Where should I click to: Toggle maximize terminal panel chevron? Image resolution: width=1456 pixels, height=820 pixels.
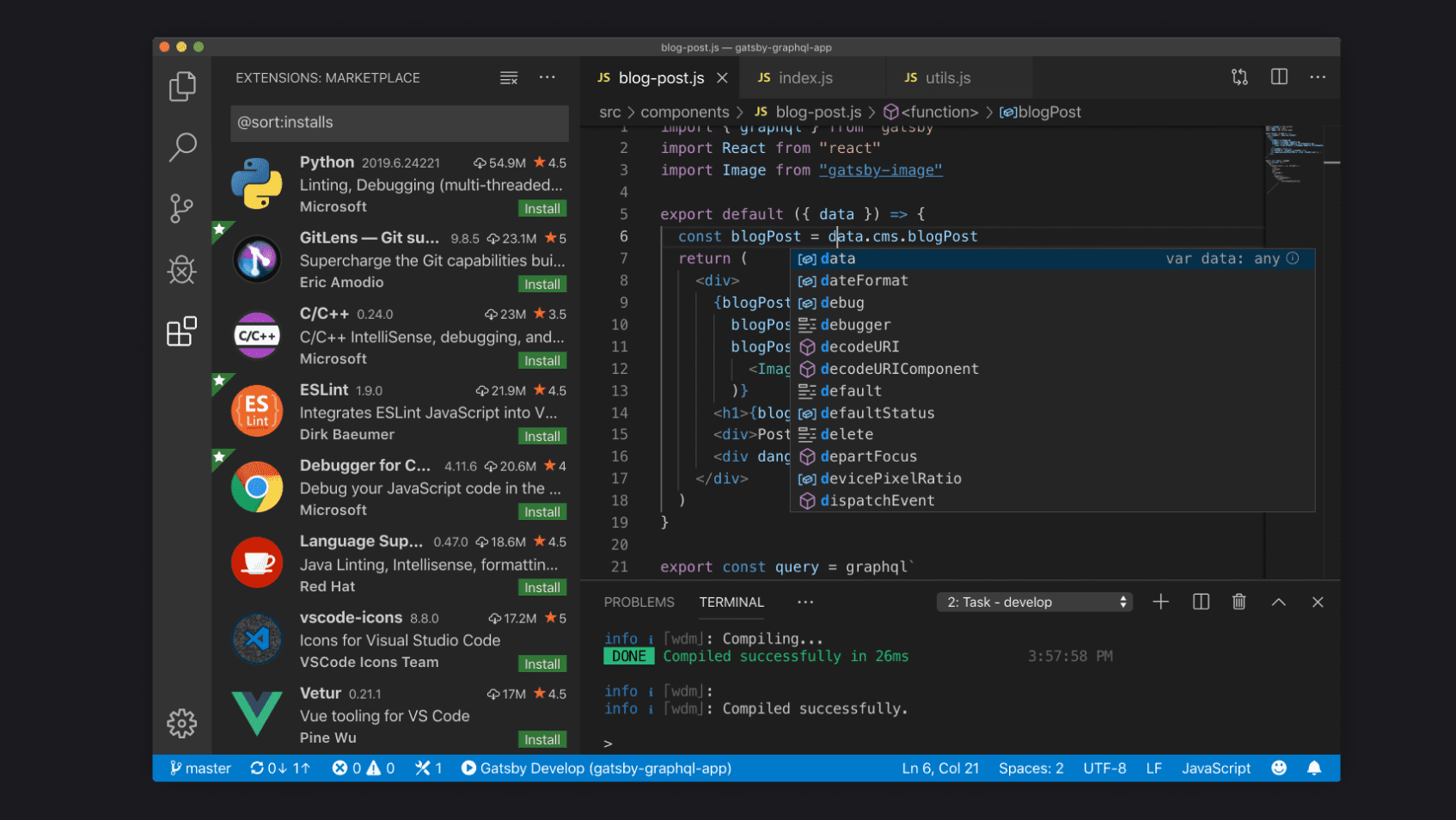[x=1278, y=602]
